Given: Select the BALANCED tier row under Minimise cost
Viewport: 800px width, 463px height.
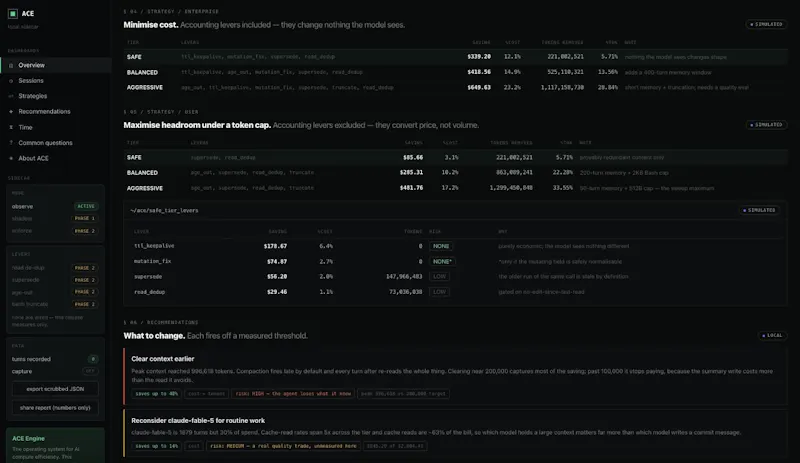Looking at the screenshot, I should 456,72.
